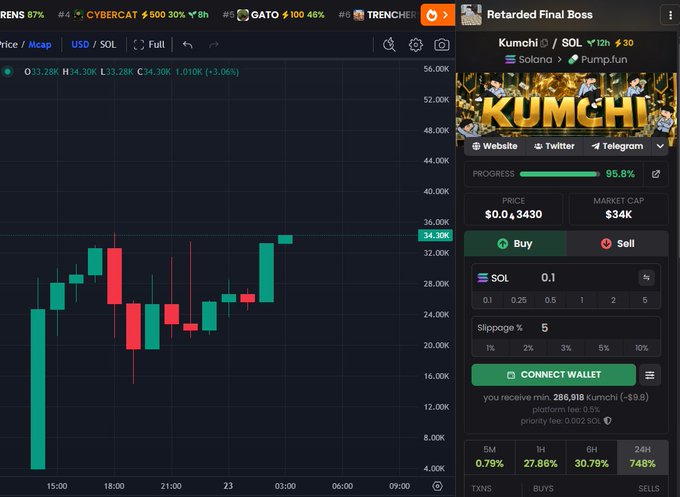680x497 pixels.
Task: Choose the 0.5 SOL preset amount
Action: point(550,300)
